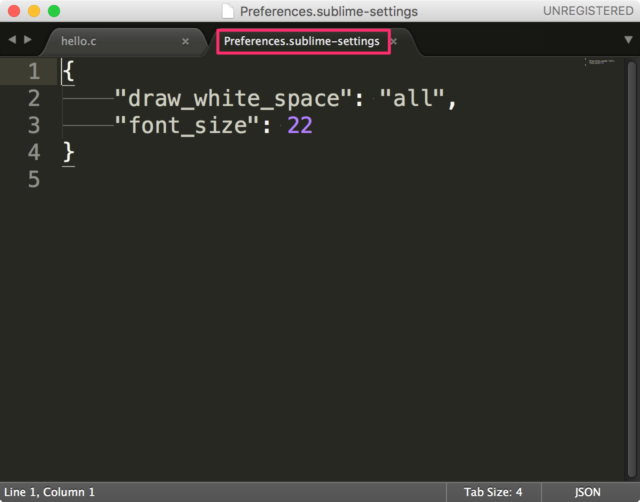Click line number 2 in gutter
This screenshot has height=502, width=640.
pyautogui.click(x=34, y=98)
